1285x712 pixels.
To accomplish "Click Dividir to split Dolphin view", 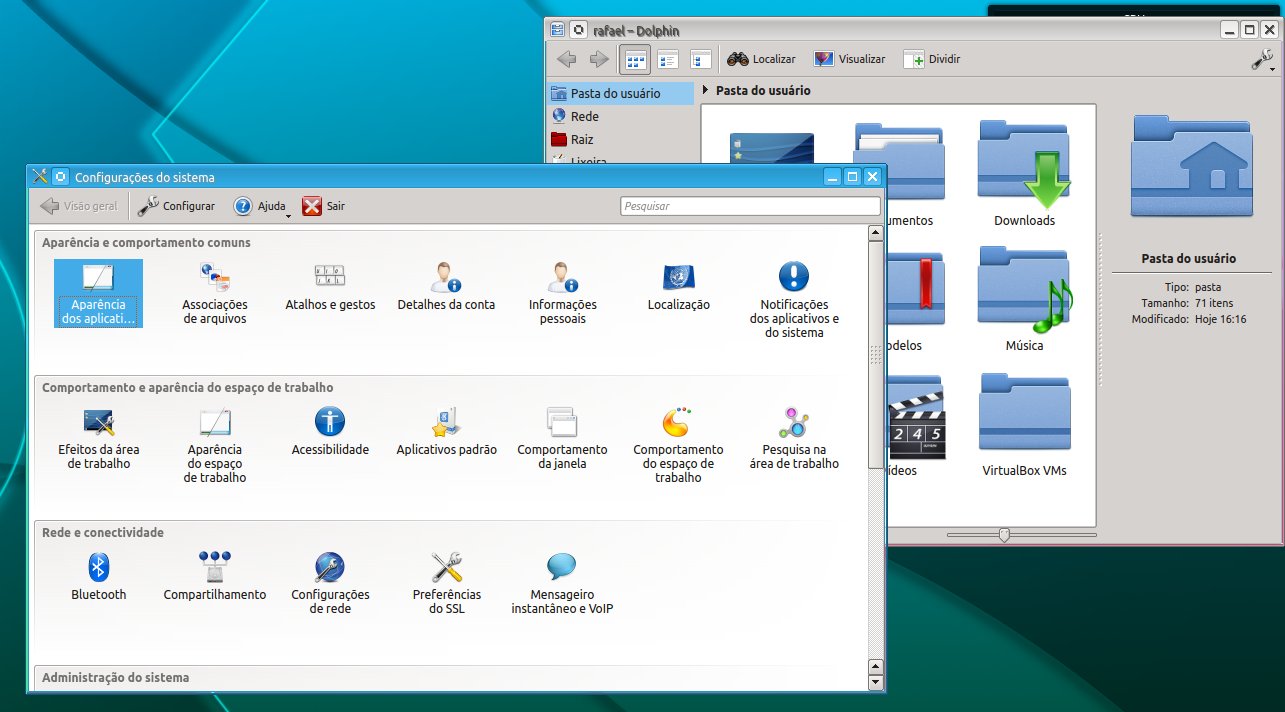I will point(932,59).
